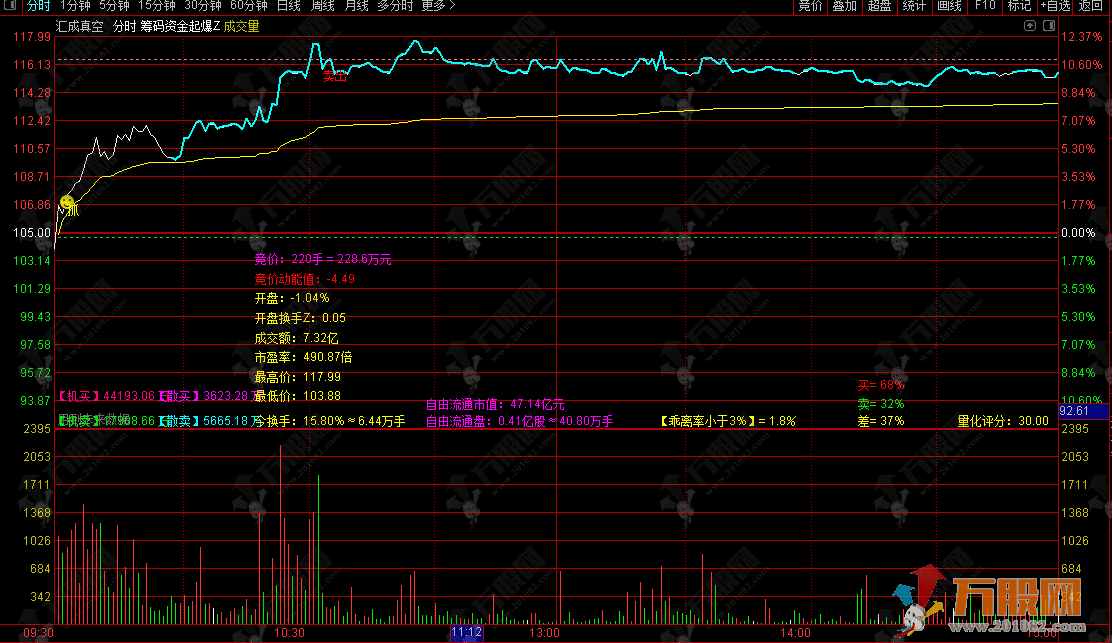Click the 自由流通市值: 47.14亿元 text
Image resolution: width=1112 pixels, height=643 pixels.
point(495,405)
